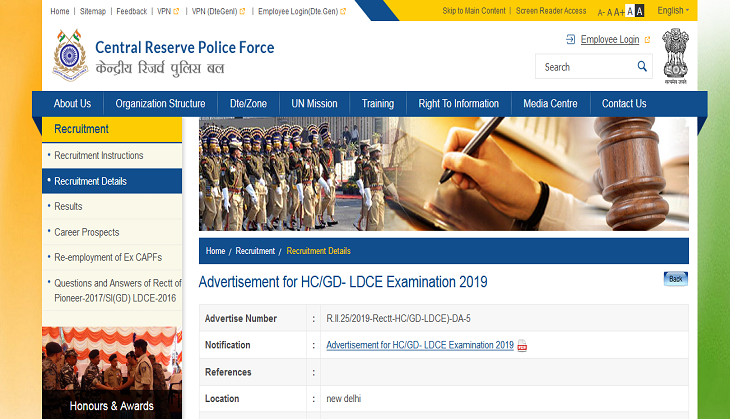Open Screen Reader Access link
The height and width of the screenshot is (419, 730).
(551, 11)
